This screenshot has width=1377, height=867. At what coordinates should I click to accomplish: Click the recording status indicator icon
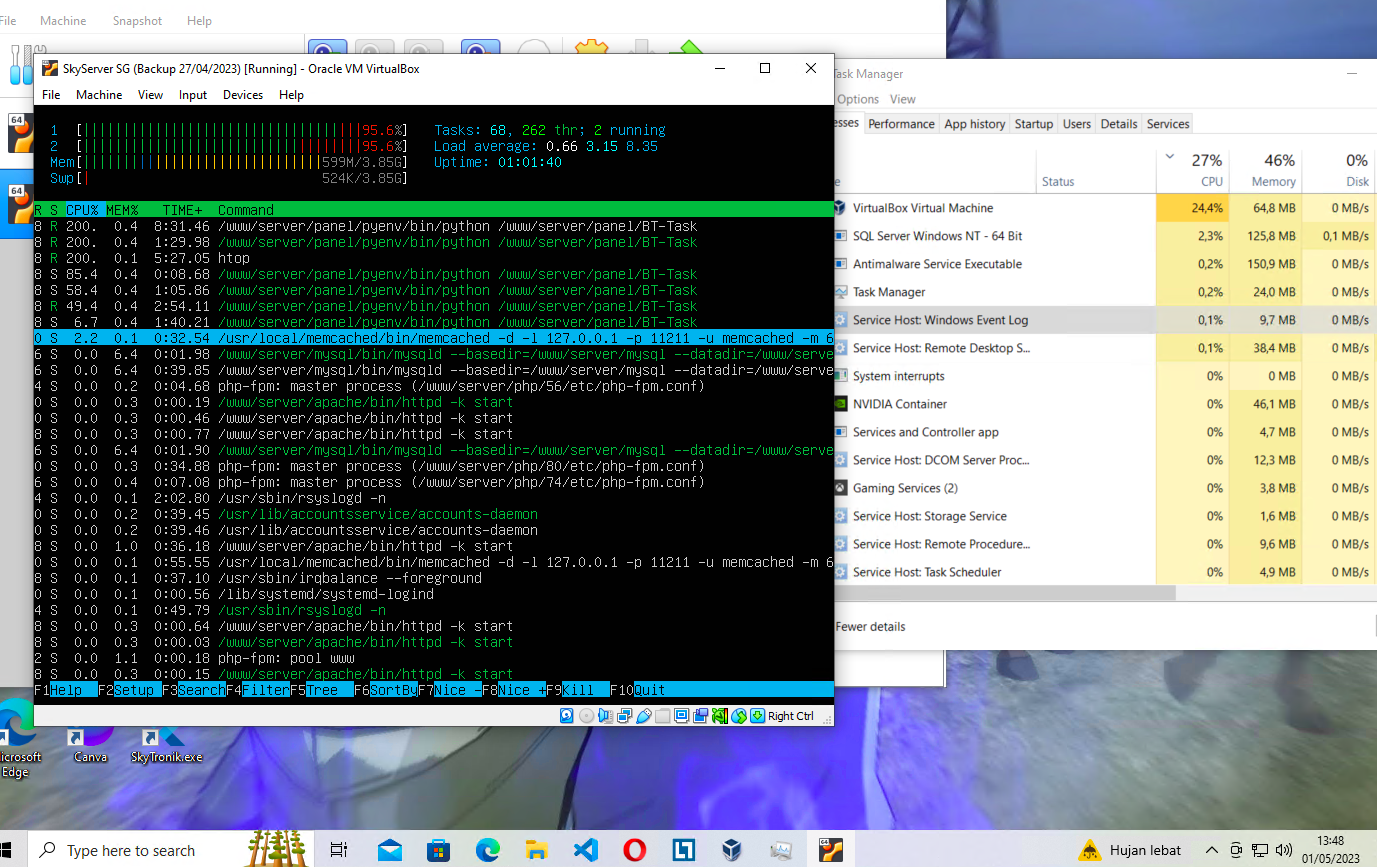coord(700,716)
